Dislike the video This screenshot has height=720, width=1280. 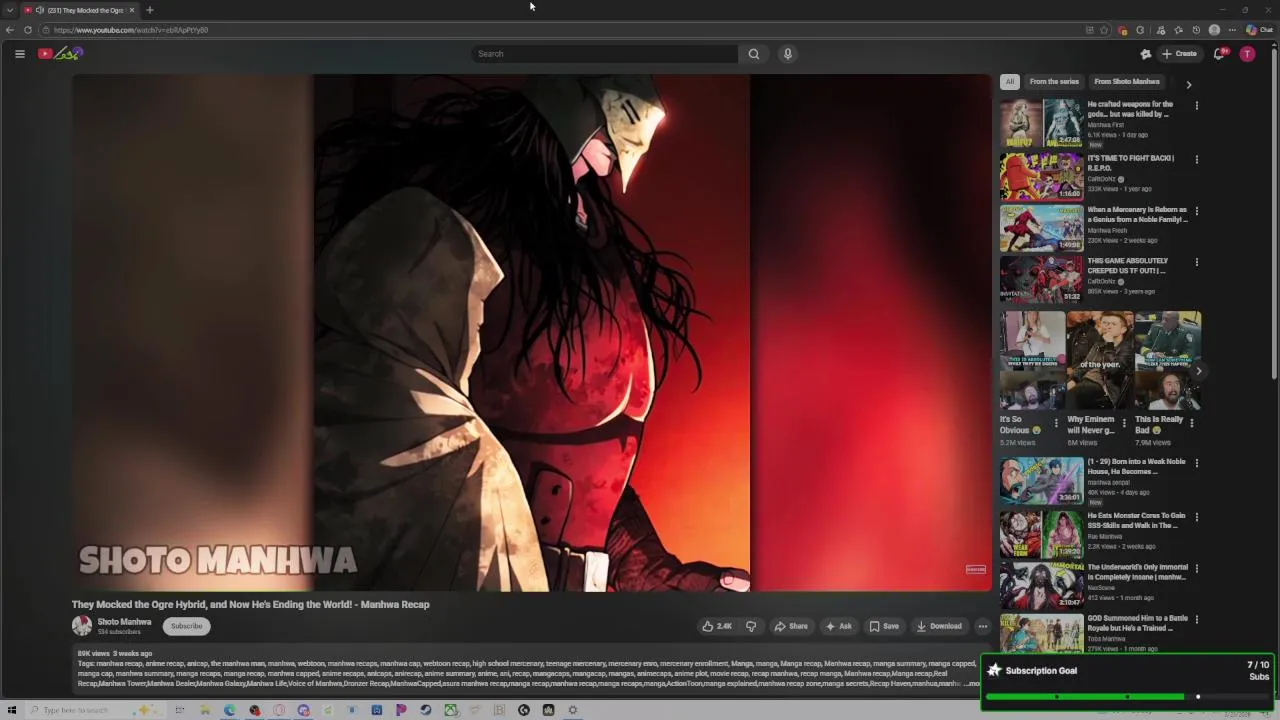(x=751, y=626)
